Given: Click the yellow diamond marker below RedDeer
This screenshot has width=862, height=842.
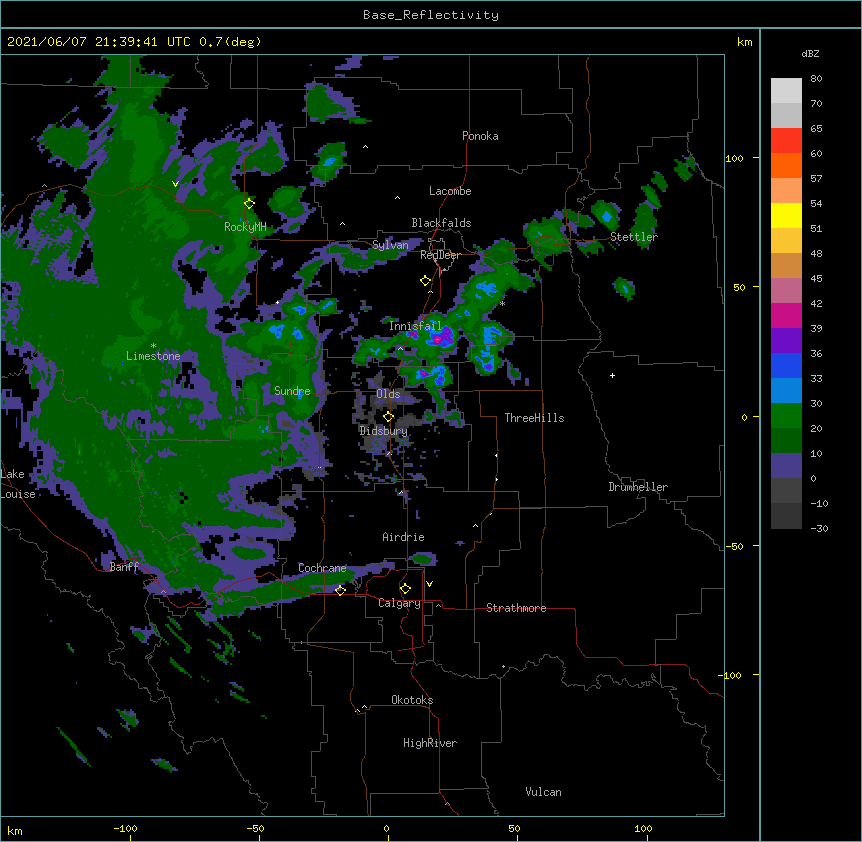Looking at the screenshot, I should [x=425, y=281].
